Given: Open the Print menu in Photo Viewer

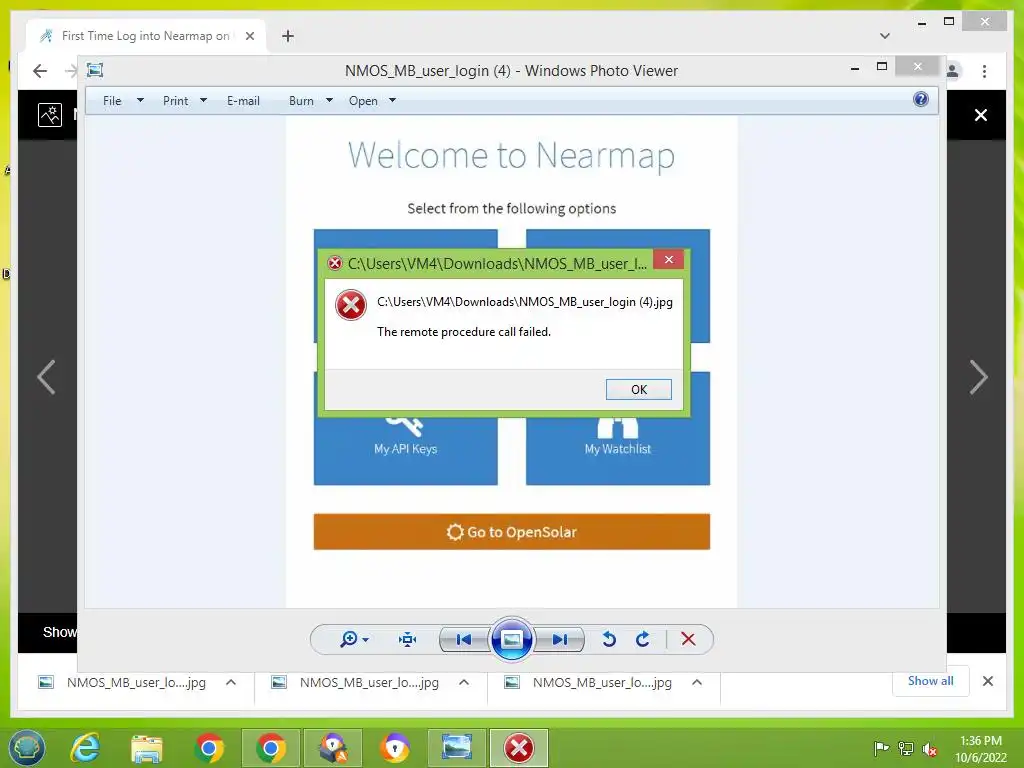Looking at the screenshot, I should (x=175, y=101).
